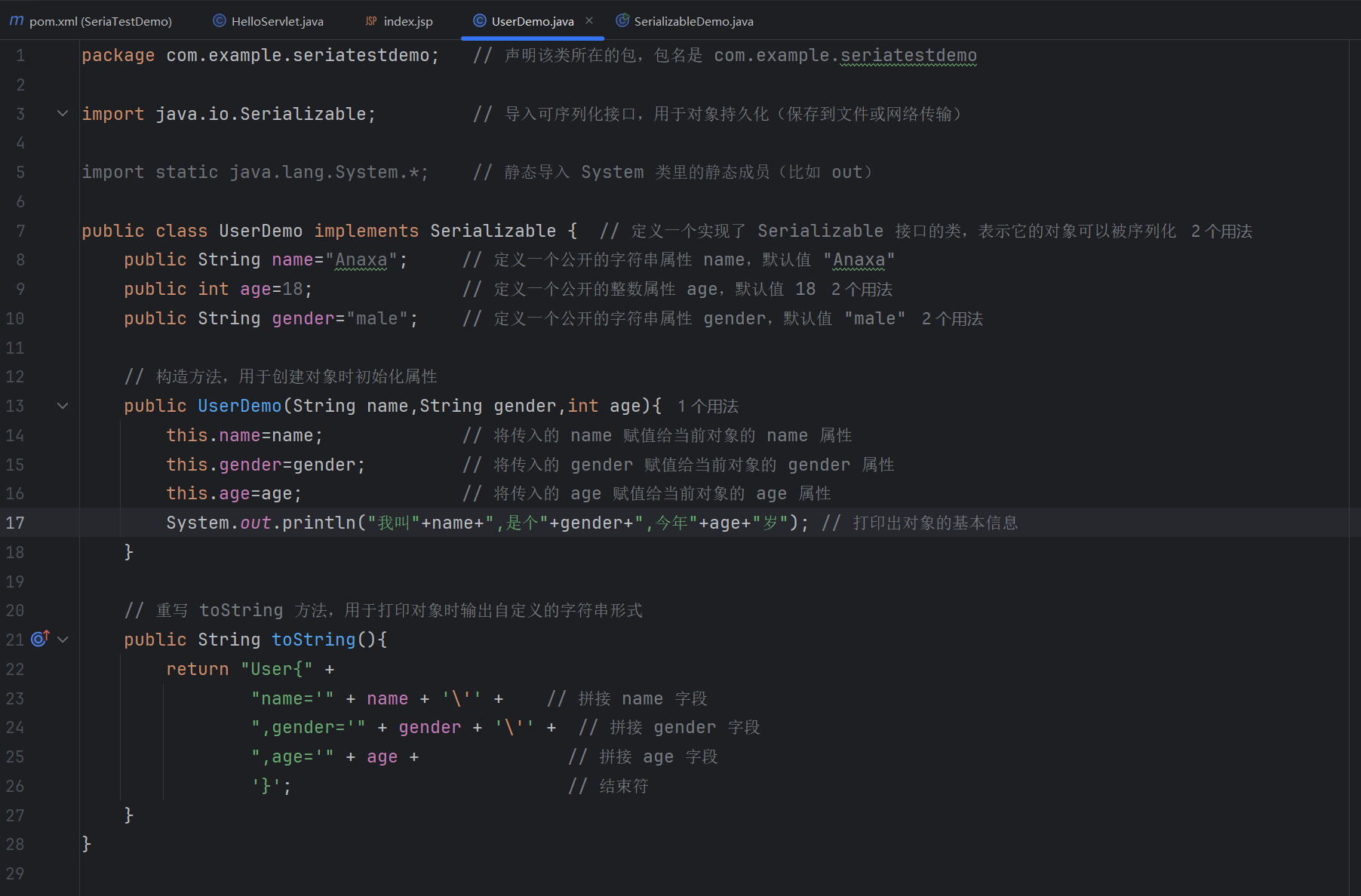
Task: Click gutter line number 17
Action: pos(15,523)
